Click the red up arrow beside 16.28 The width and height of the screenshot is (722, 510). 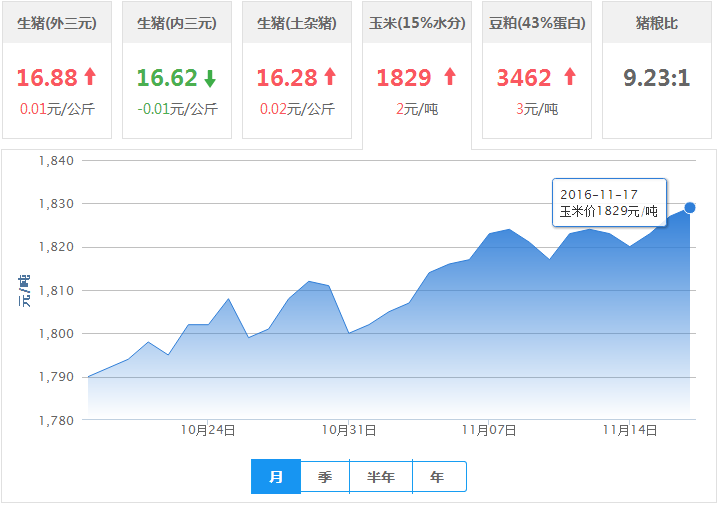[x=330, y=77]
